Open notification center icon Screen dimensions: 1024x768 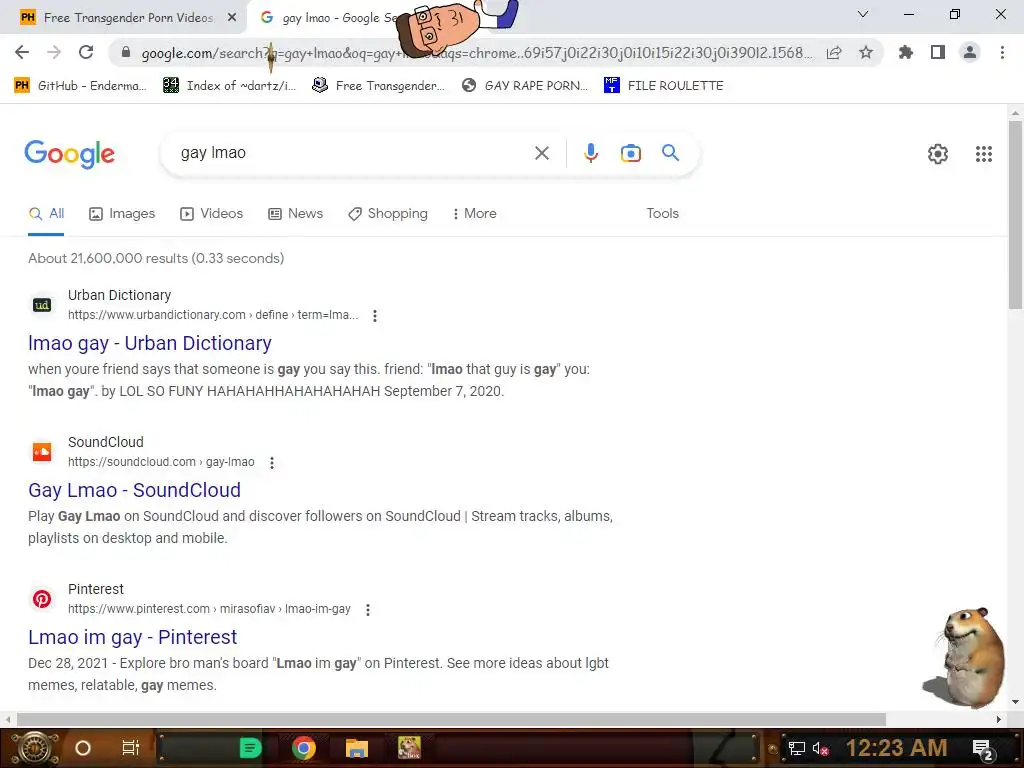(x=983, y=749)
